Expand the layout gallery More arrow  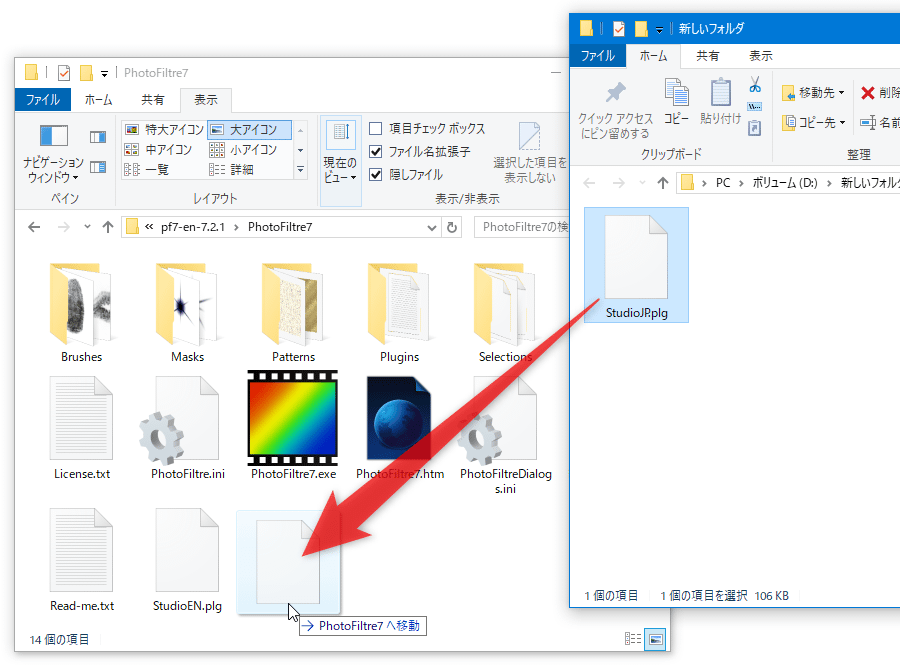(x=300, y=169)
